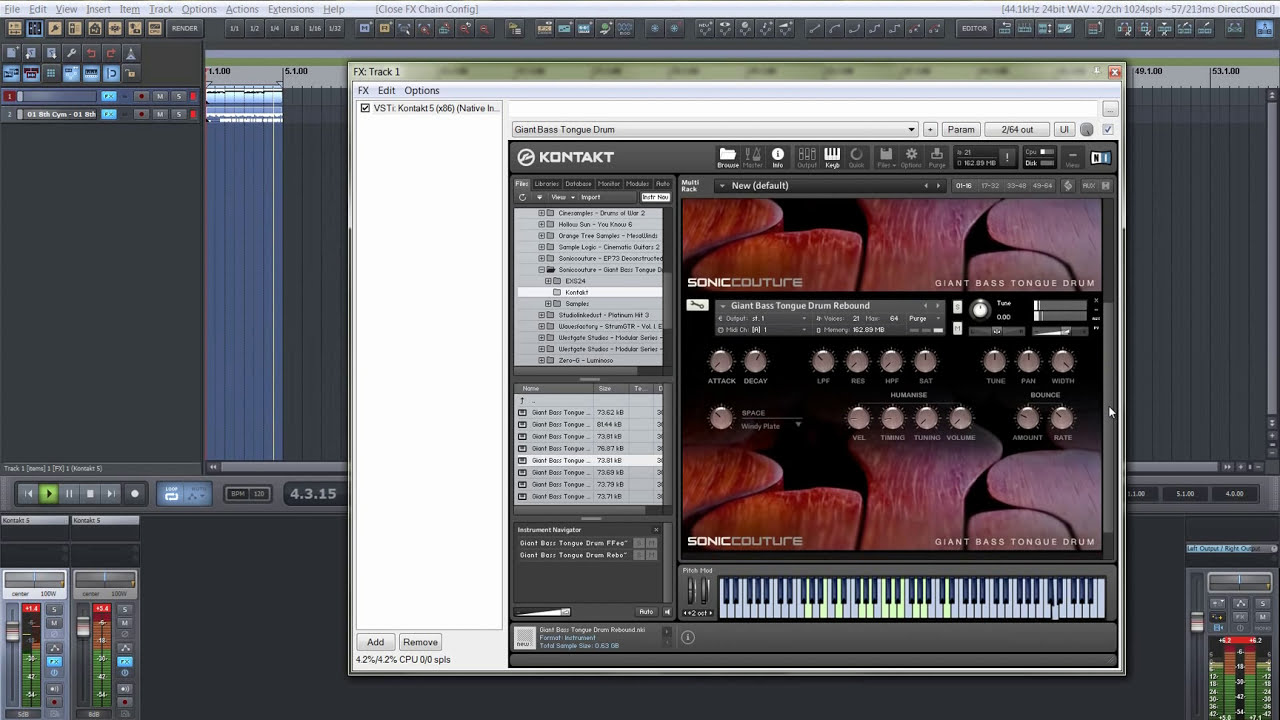Click the REAPER metronome toolbar icon
Viewport: 1280px width, 720px height.
[131, 53]
